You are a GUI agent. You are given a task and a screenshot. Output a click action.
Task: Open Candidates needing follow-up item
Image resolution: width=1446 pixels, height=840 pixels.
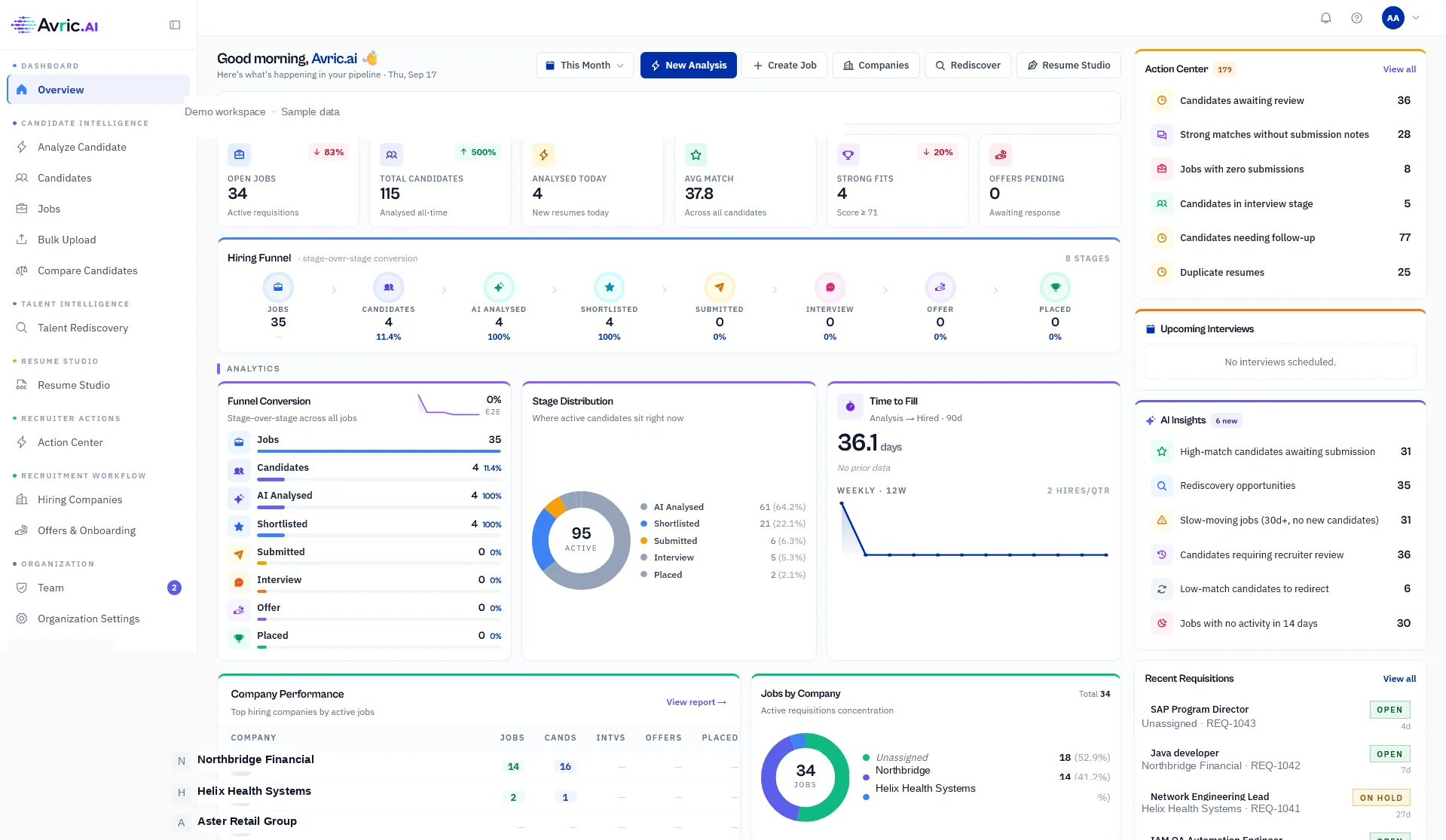1280,237
